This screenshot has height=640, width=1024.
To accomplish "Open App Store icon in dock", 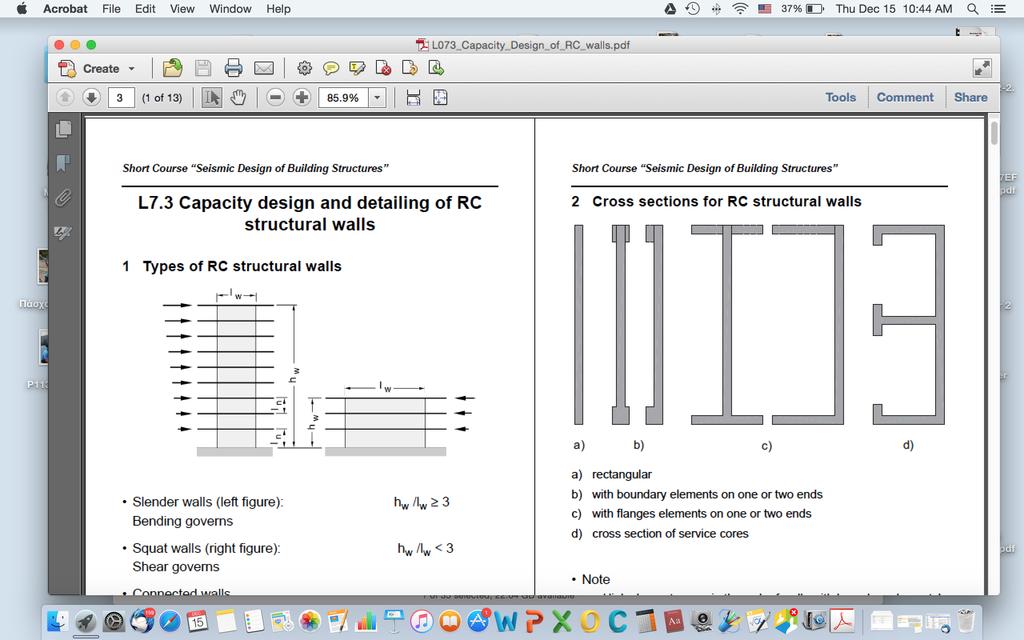I will (478, 620).
